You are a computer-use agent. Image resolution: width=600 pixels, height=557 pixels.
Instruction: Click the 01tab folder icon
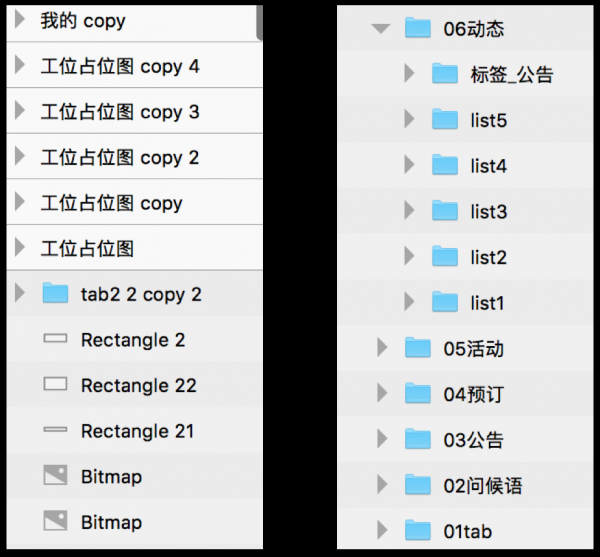pos(417,530)
